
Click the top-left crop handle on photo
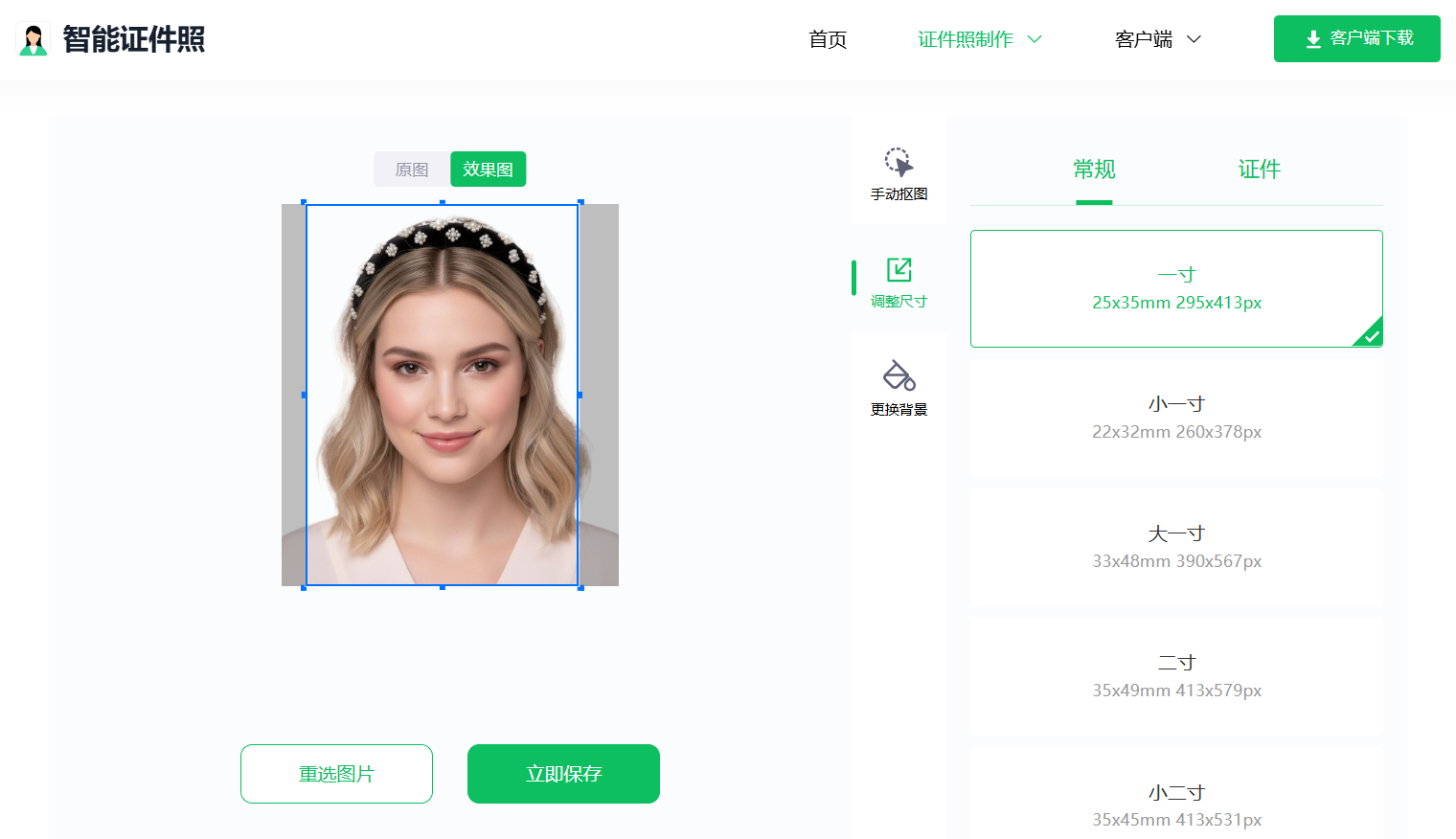[x=304, y=202]
